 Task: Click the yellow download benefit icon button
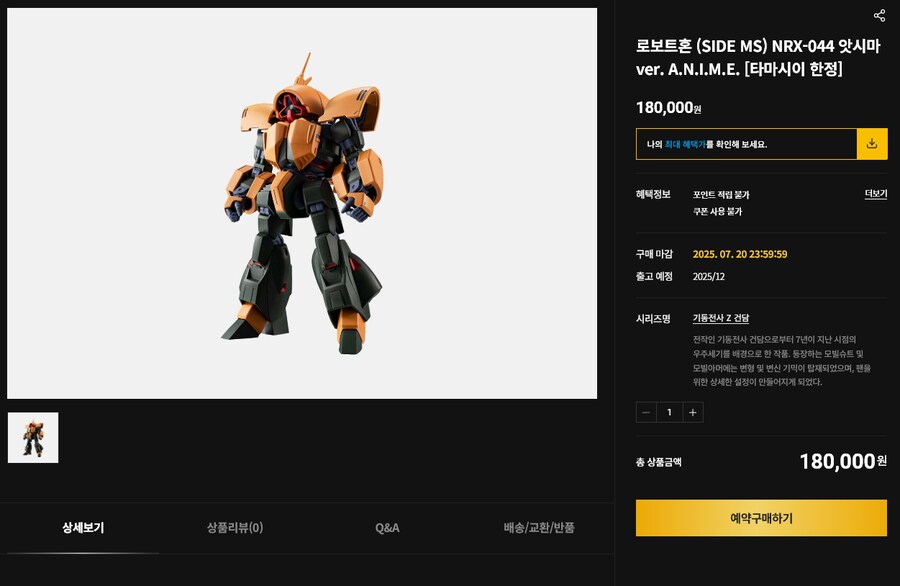(x=872, y=143)
